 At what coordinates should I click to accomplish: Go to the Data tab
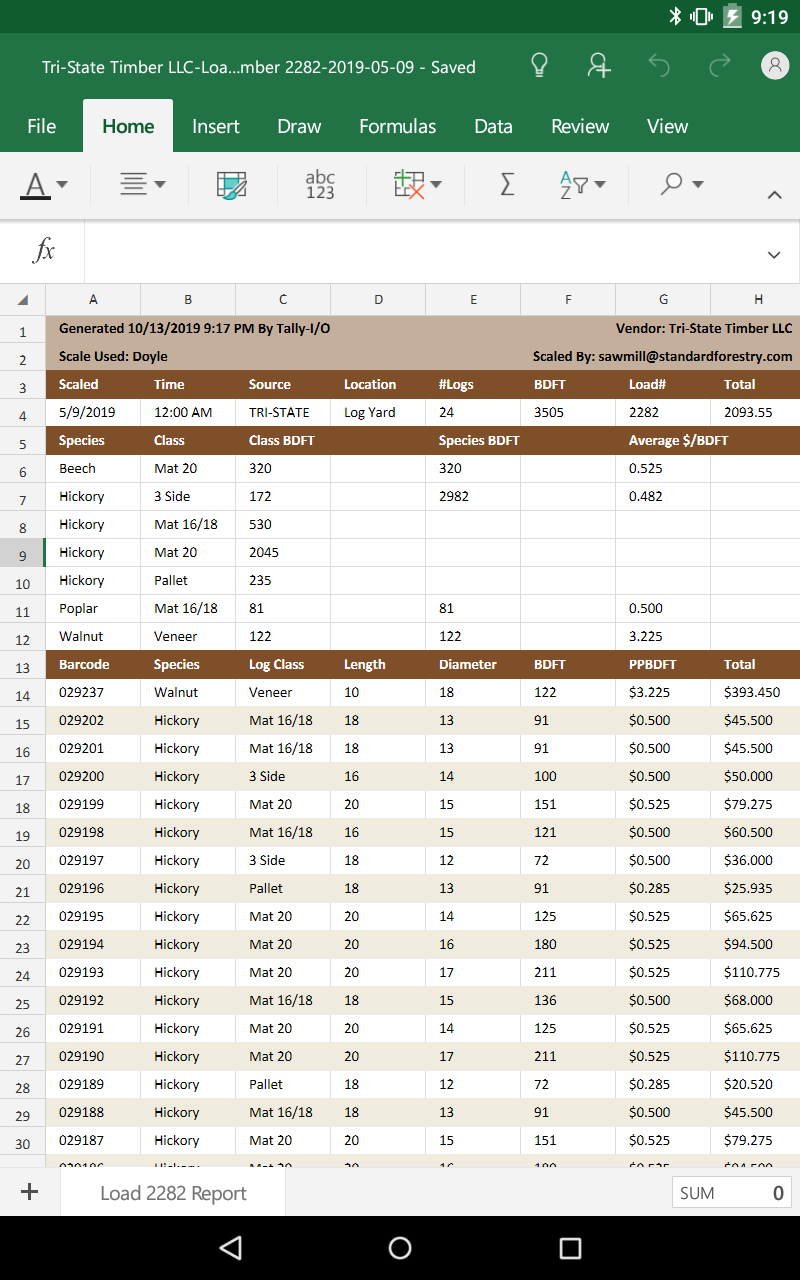493,126
